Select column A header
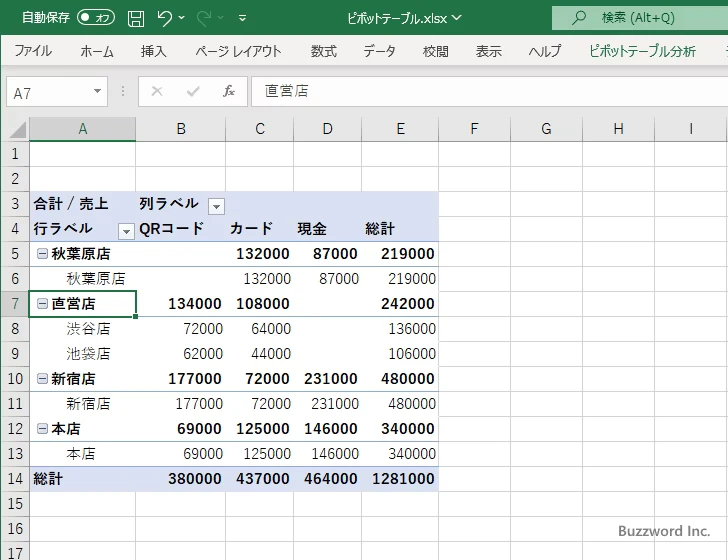This screenshot has width=728, height=560. [x=83, y=129]
